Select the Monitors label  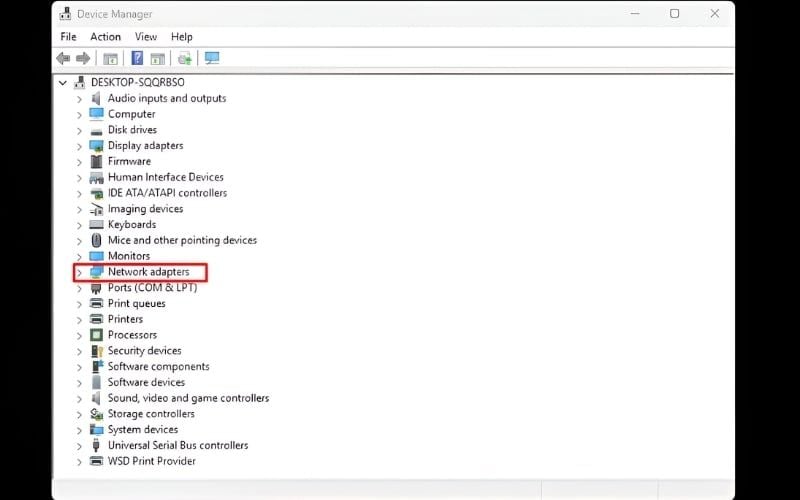[x=129, y=256]
